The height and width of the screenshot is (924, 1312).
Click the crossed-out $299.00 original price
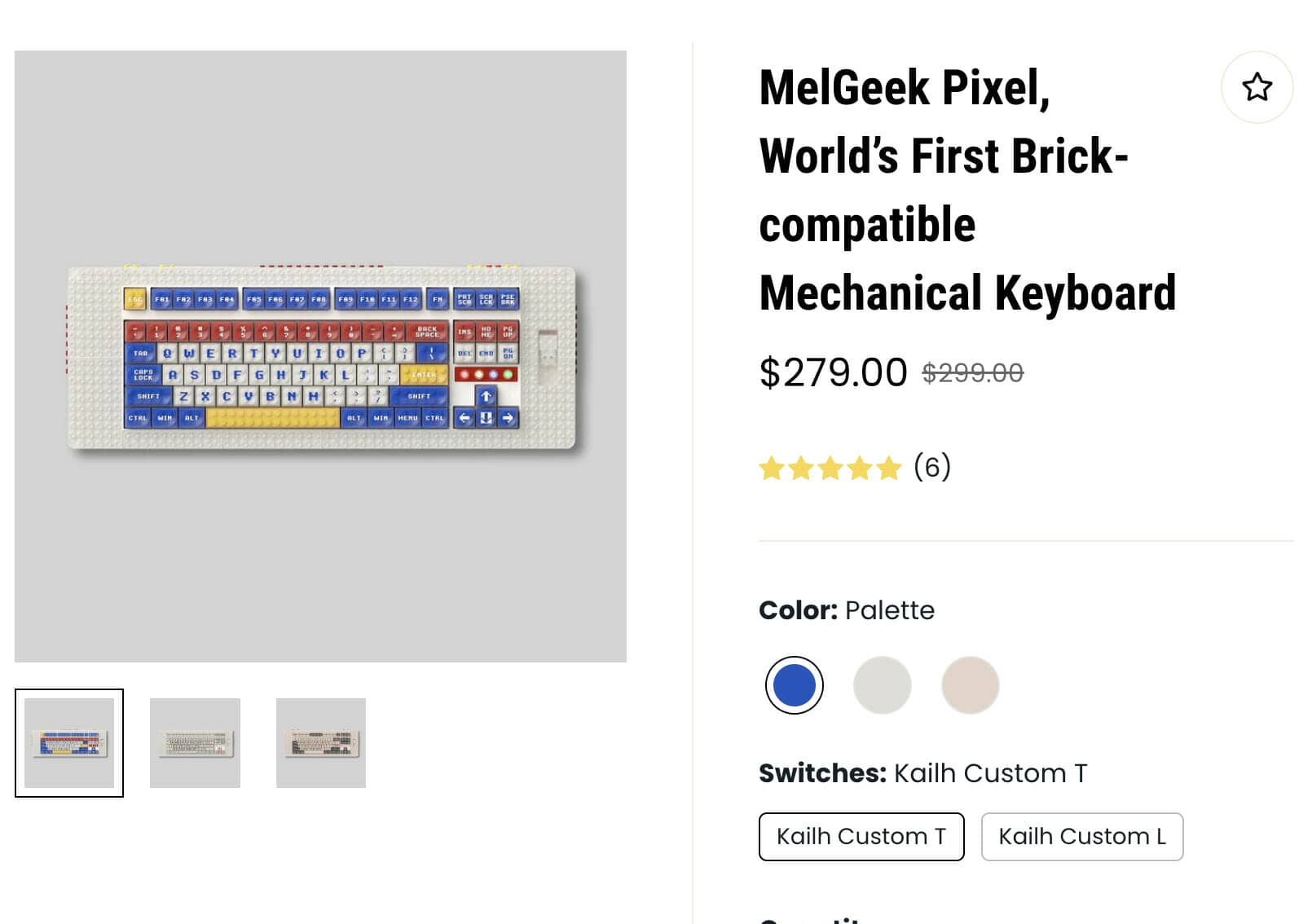tap(972, 373)
